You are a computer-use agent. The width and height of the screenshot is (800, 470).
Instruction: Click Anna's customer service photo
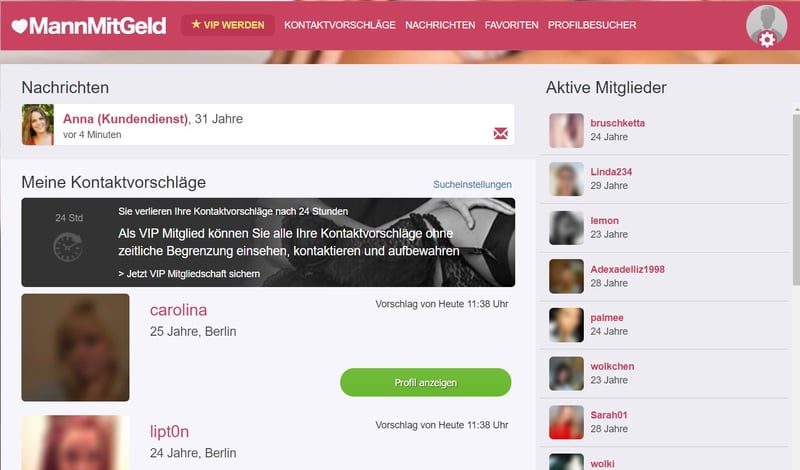coord(38,125)
